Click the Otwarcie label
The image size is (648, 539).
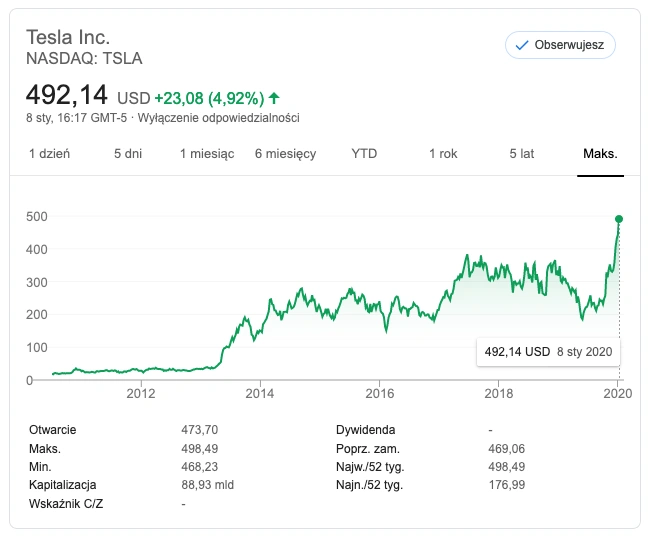(52, 430)
